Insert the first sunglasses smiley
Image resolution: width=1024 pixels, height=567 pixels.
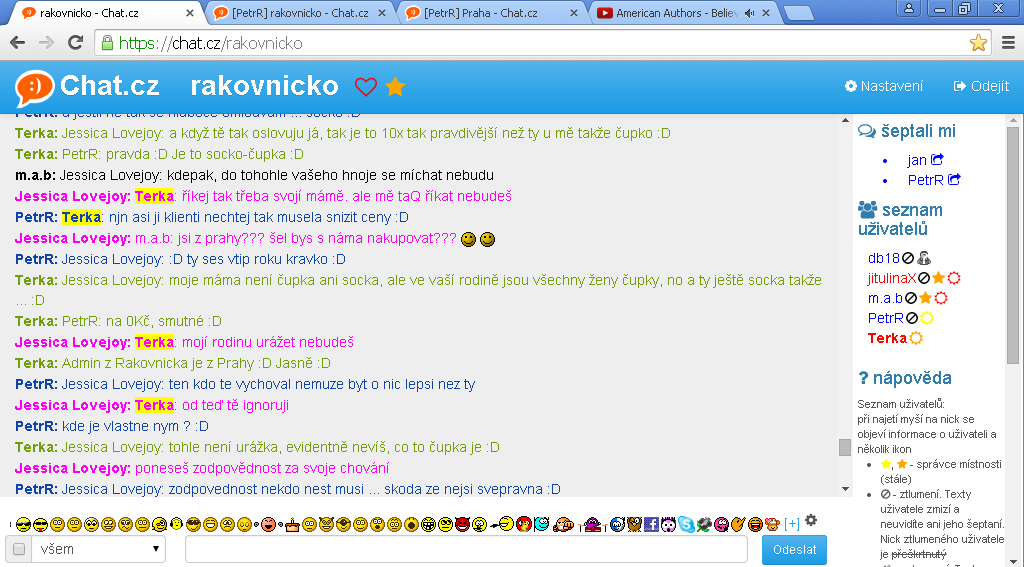pyautogui.click(x=23, y=525)
